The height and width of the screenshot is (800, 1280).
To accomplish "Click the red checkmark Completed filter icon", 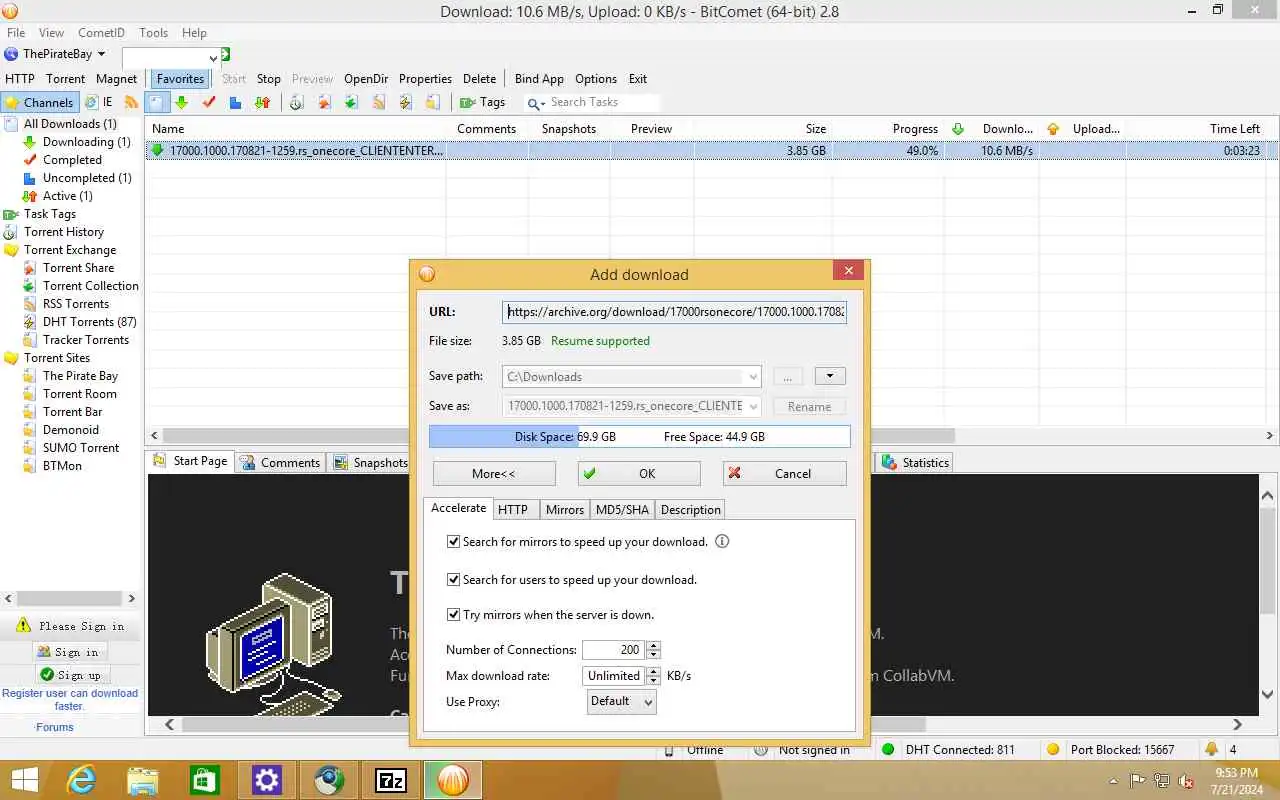I will (209, 102).
